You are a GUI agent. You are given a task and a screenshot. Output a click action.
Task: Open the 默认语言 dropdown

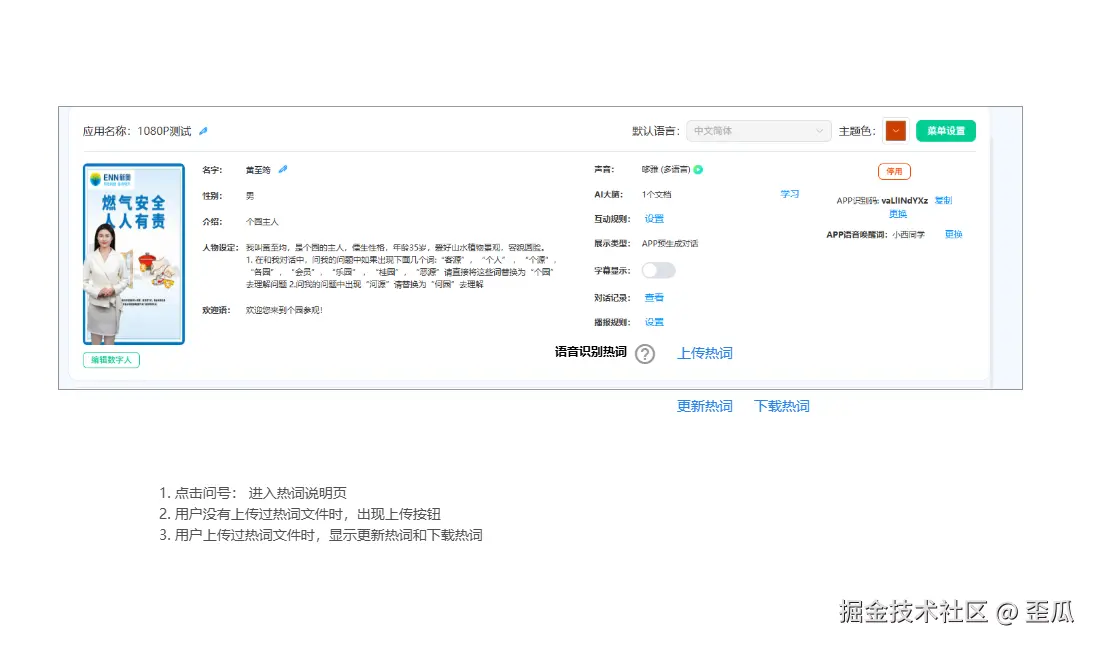[757, 131]
